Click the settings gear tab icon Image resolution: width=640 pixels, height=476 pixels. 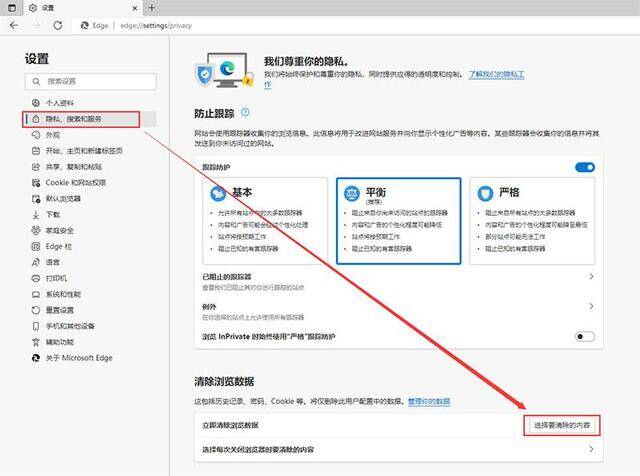click(33, 8)
